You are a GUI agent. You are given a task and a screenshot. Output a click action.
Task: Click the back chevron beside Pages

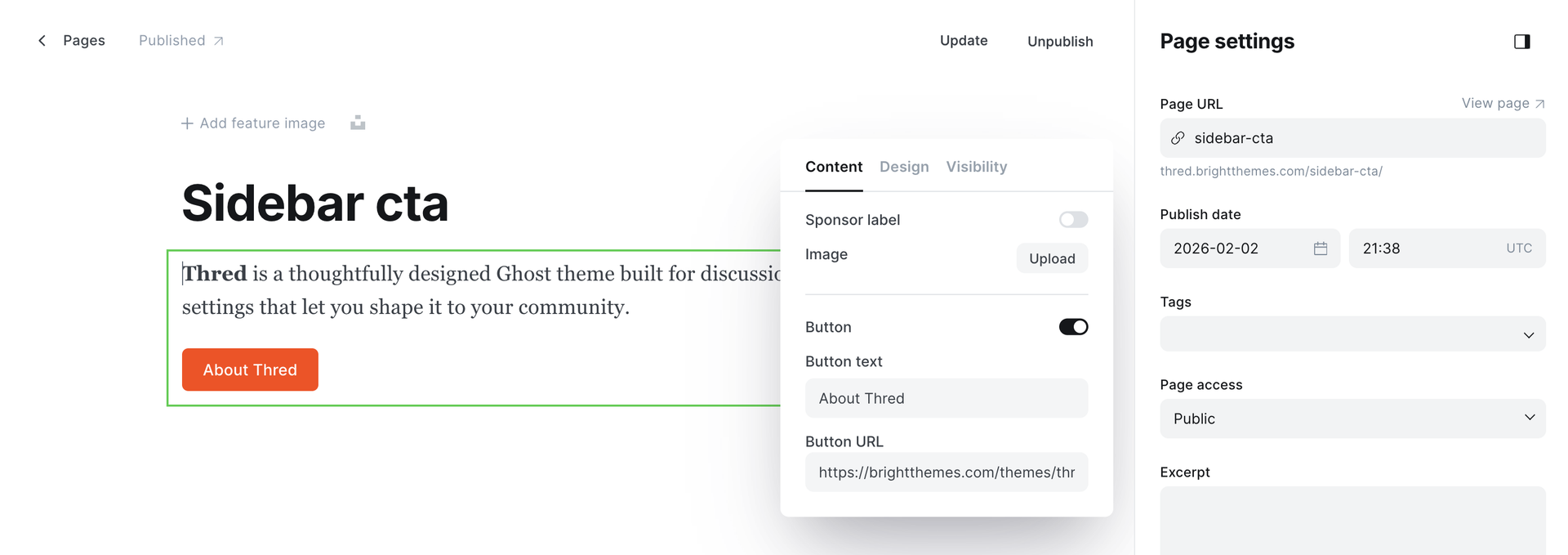42,41
